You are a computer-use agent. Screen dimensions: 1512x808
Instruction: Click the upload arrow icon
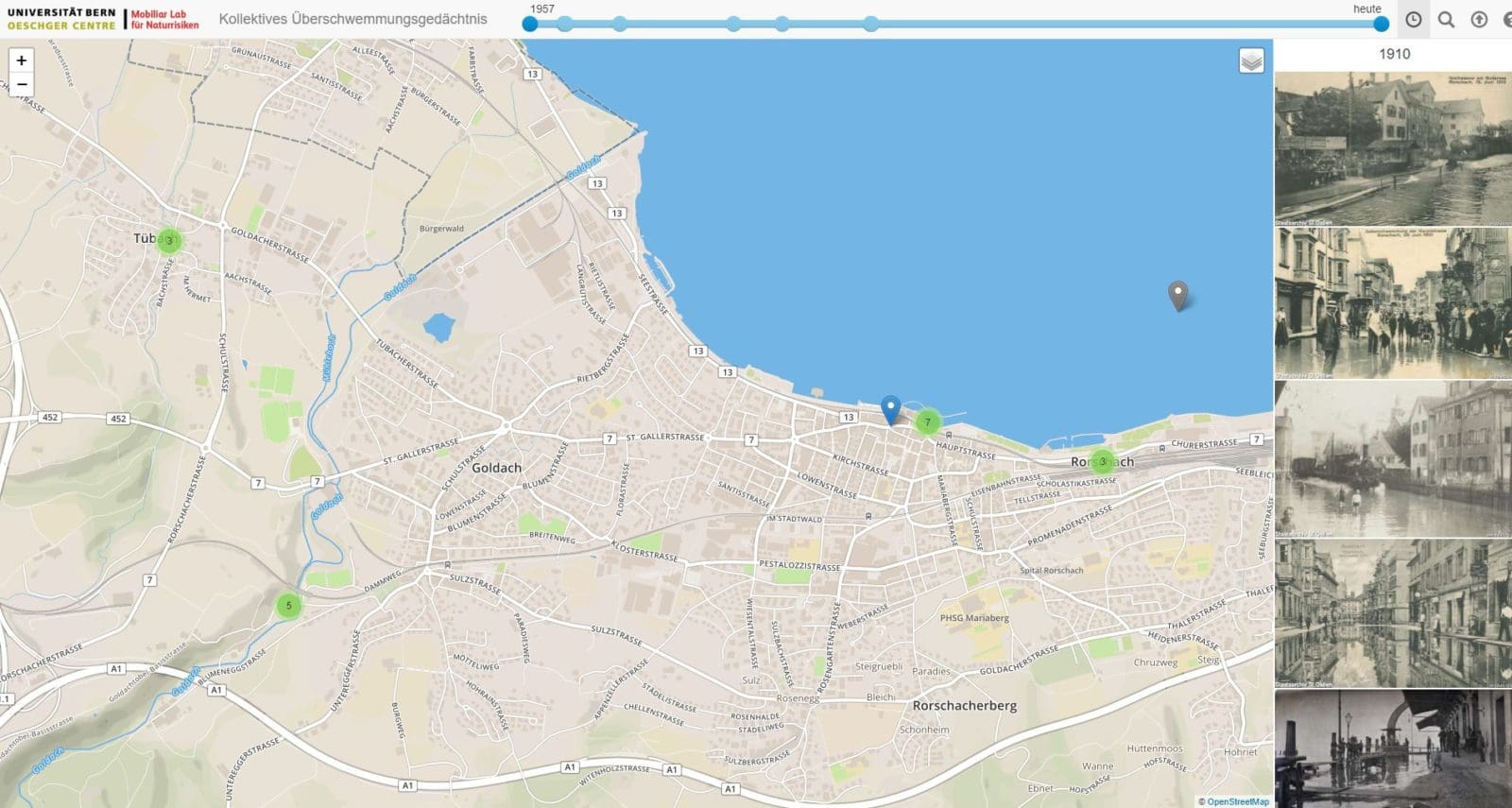point(1479,20)
